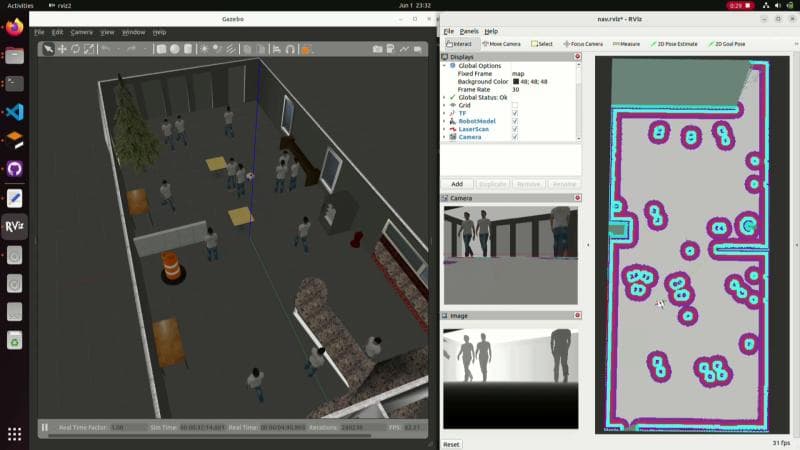Add a directional light in Gazebo
Image resolution: width=800 pixels, height=450 pixels.
231,49
